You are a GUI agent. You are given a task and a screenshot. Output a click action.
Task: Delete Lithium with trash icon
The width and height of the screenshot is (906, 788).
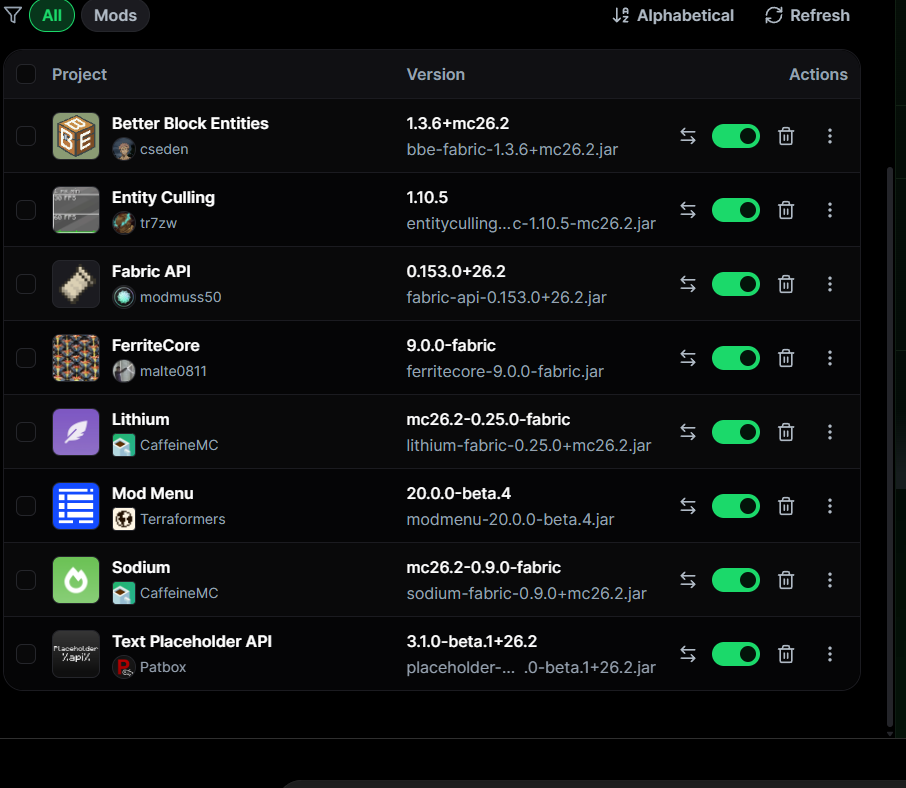click(x=786, y=432)
